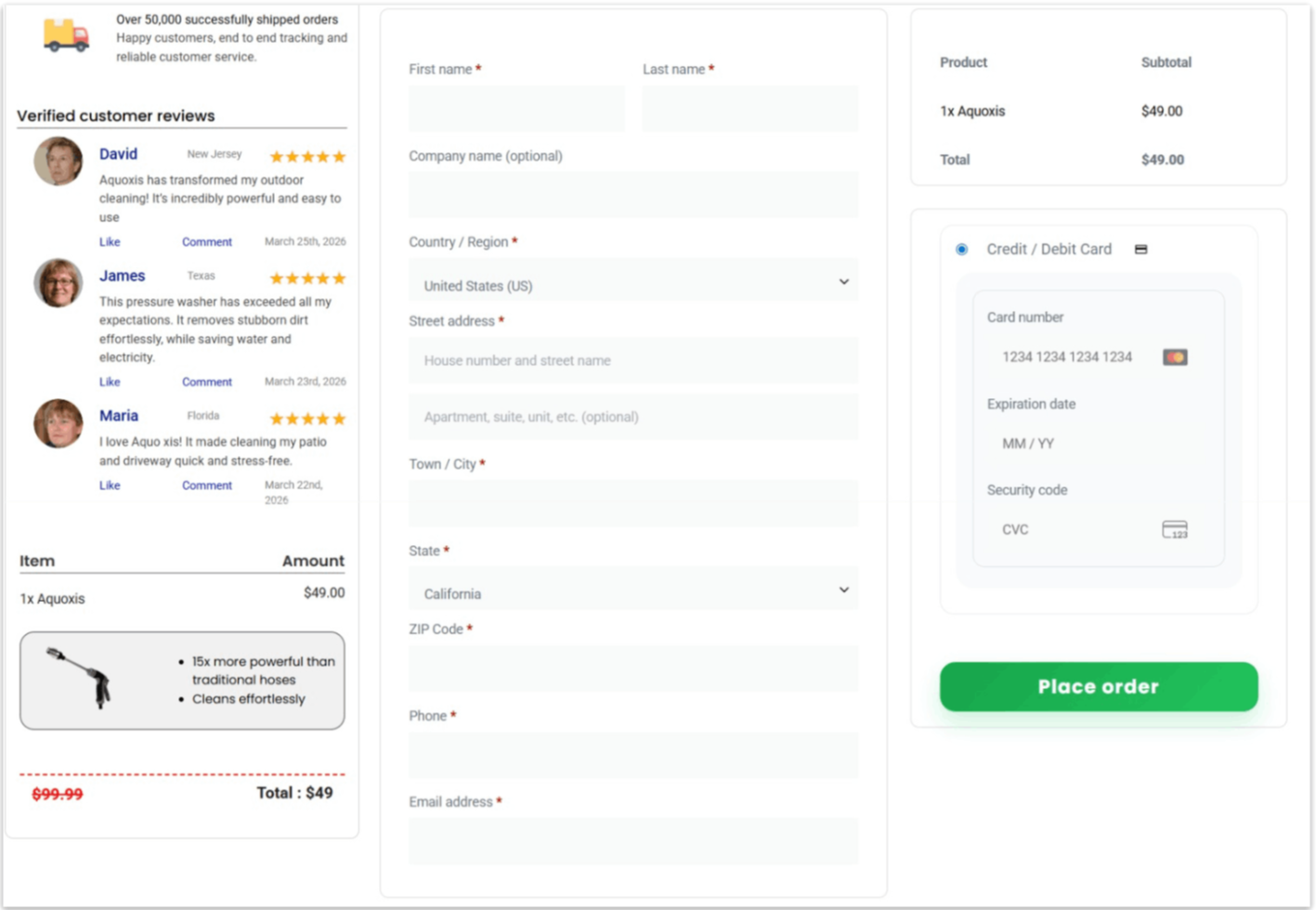1316x910 pixels.
Task: Open the State dropdown
Action: [632, 589]
